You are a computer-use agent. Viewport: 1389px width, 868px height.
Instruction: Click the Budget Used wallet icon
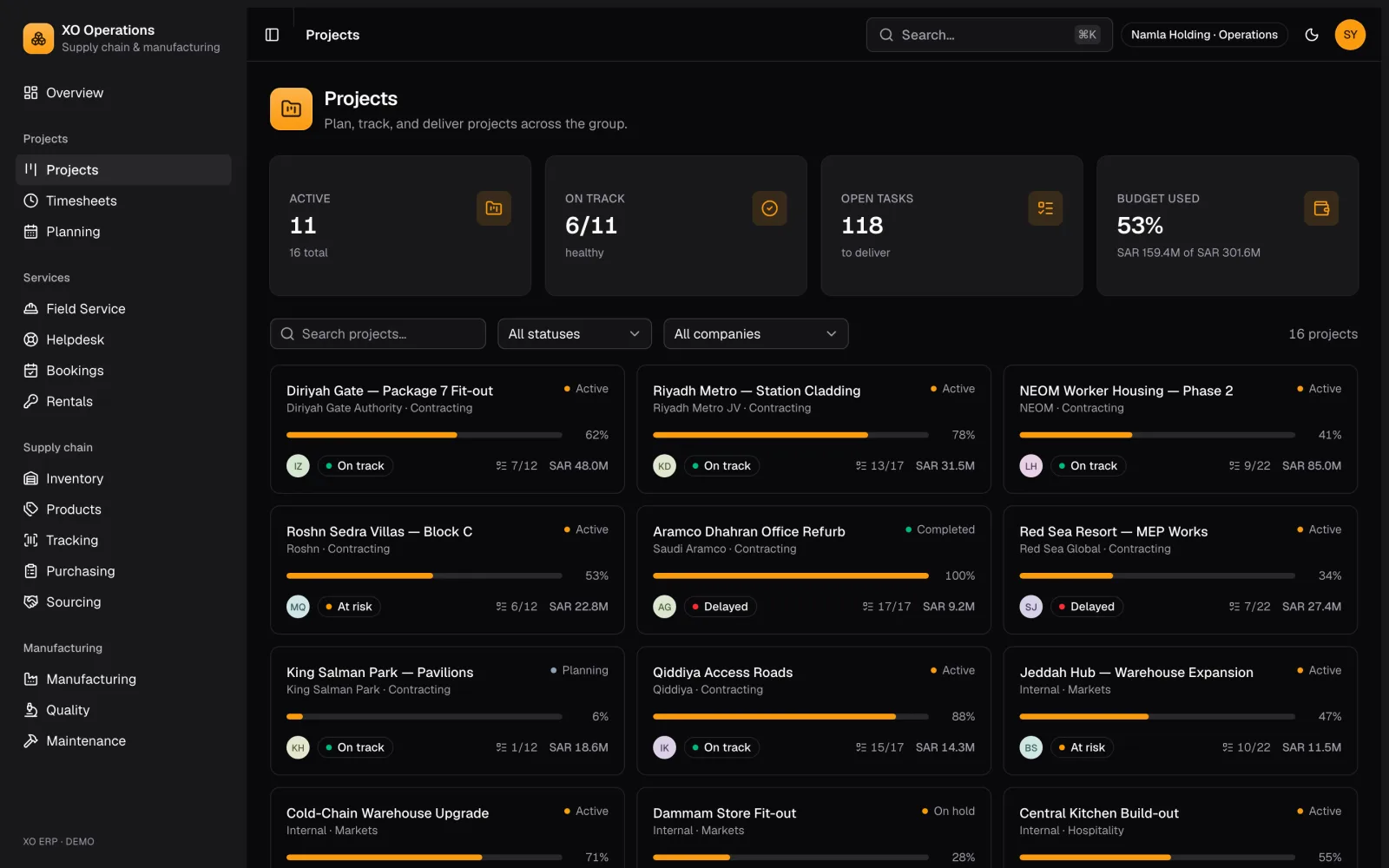pos(1321,208)
